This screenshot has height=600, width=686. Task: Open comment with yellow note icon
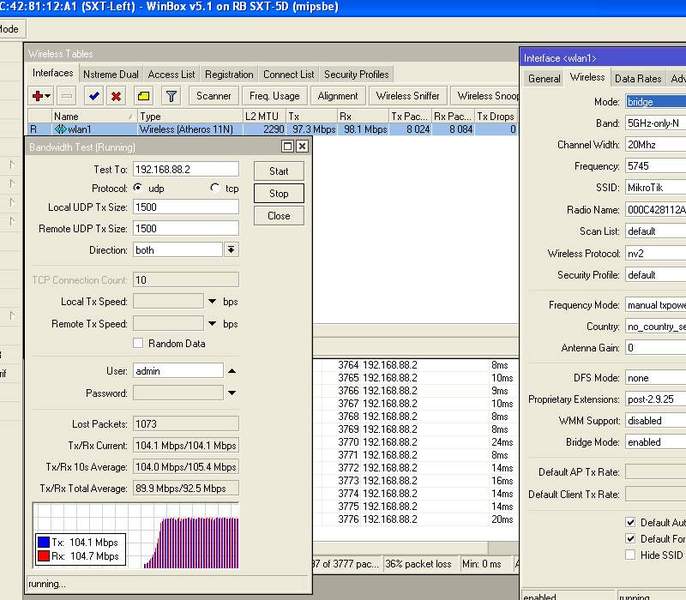point(144,96)
